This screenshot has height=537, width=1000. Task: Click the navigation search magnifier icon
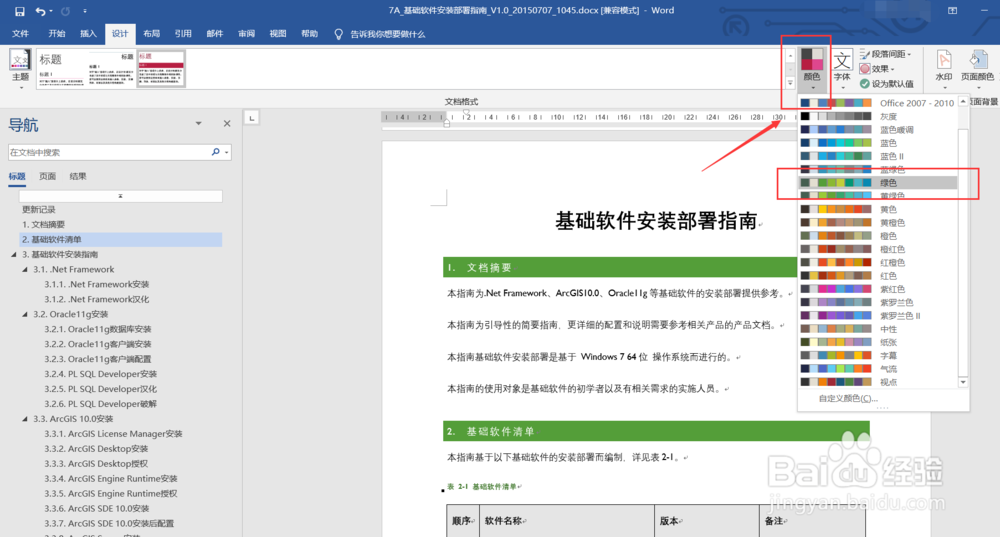pos(216,152)
